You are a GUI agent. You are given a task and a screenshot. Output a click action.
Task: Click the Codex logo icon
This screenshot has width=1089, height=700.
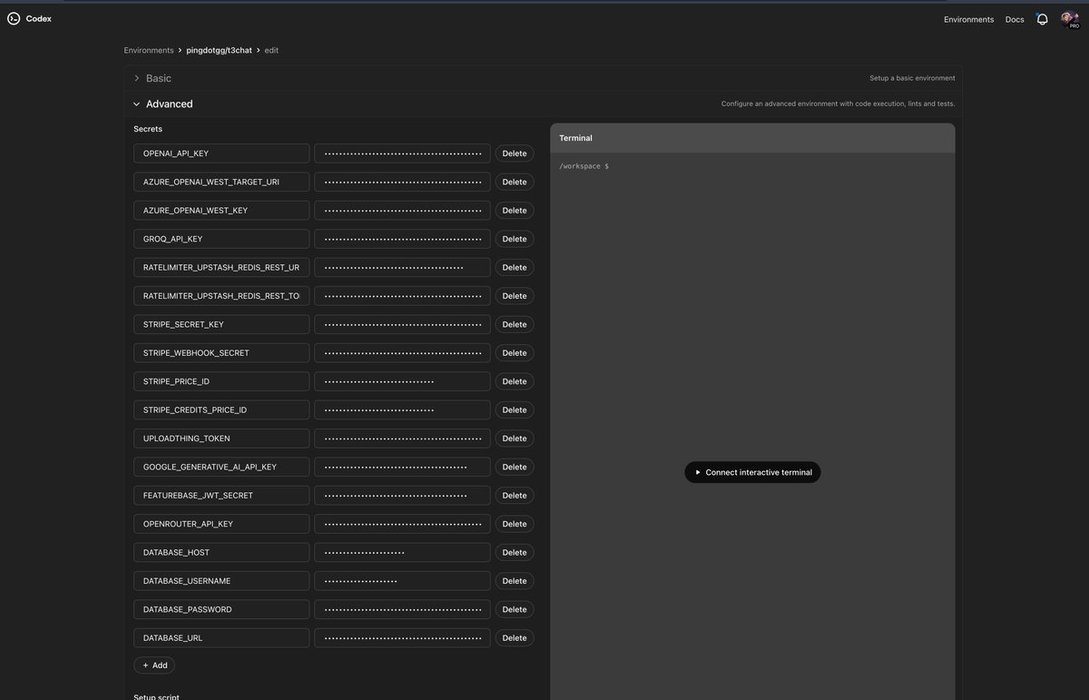[14, 18]
